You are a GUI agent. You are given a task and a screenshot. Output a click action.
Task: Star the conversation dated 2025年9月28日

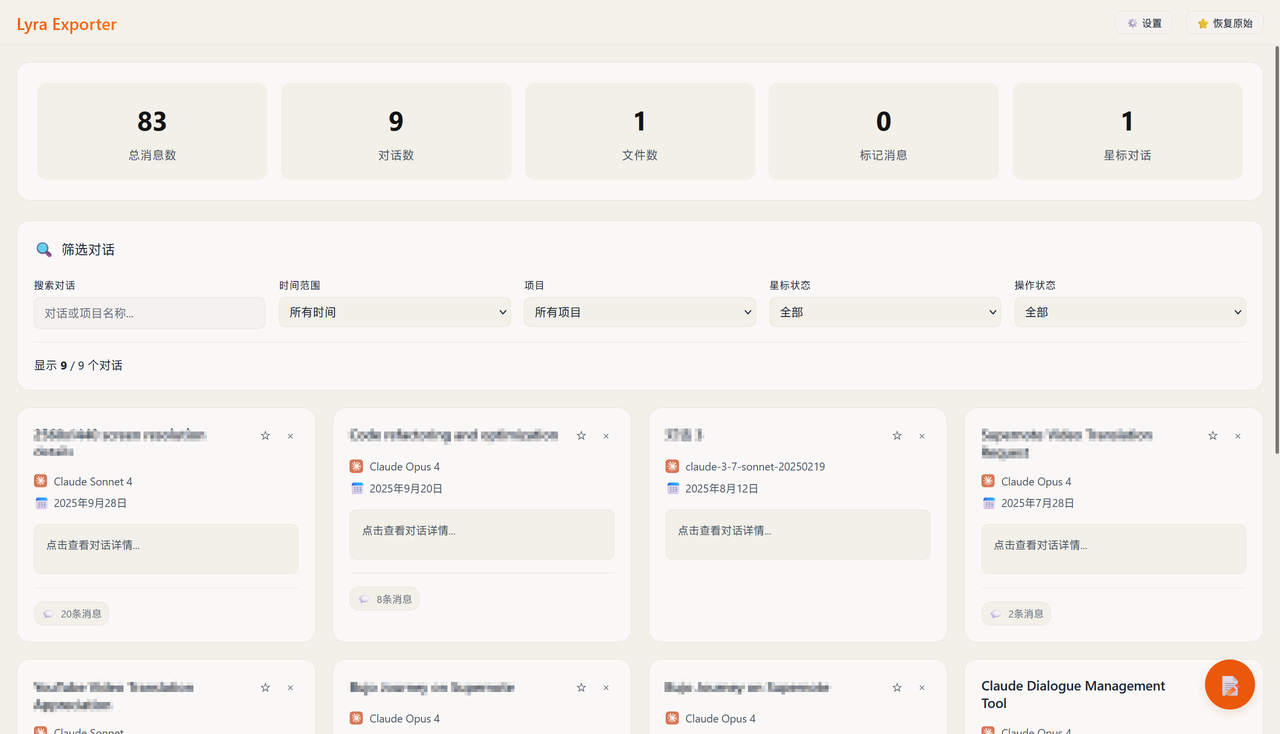click(265, 436)
